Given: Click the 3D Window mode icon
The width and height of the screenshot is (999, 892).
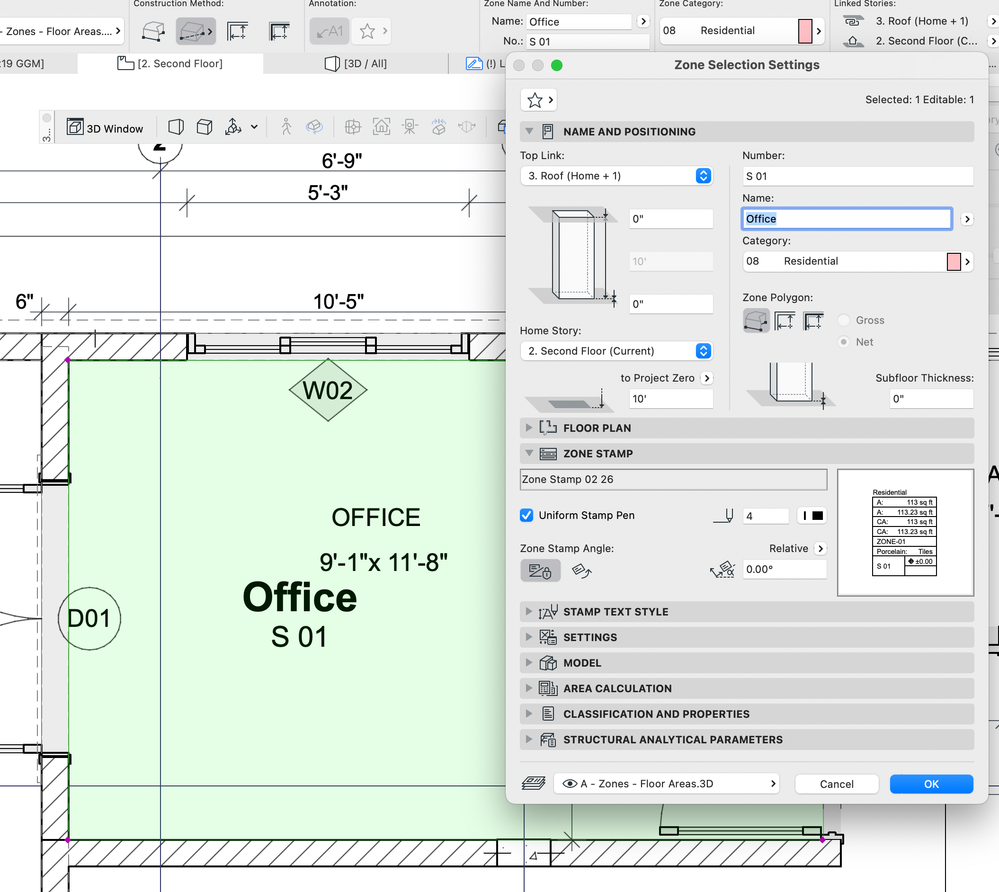Looking at the screenshot, I should pos(77,128).
